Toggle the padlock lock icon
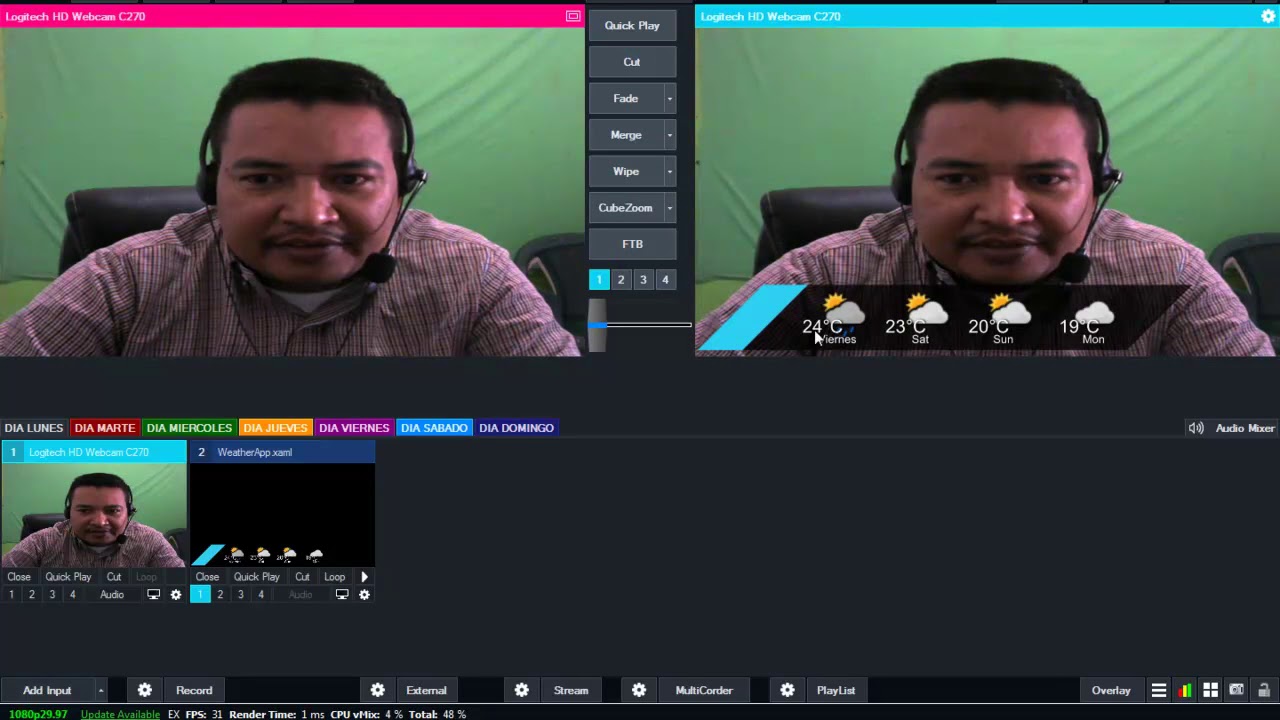The height and width of the screenshot is (720, 1280). pos(1264,690)
